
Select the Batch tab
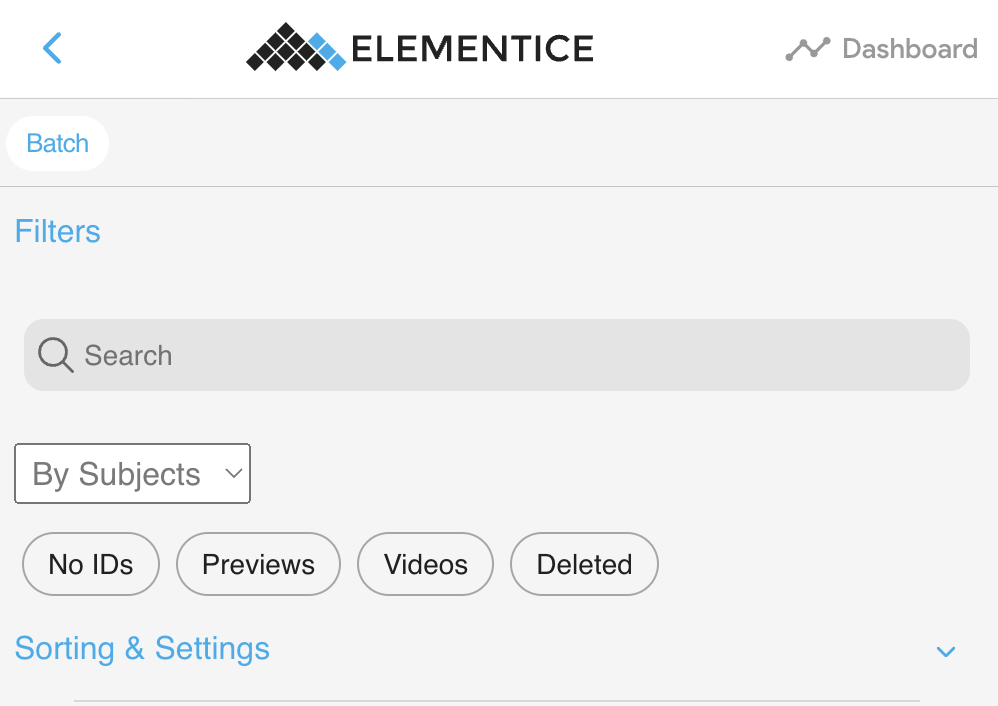(x=57, y=143)
